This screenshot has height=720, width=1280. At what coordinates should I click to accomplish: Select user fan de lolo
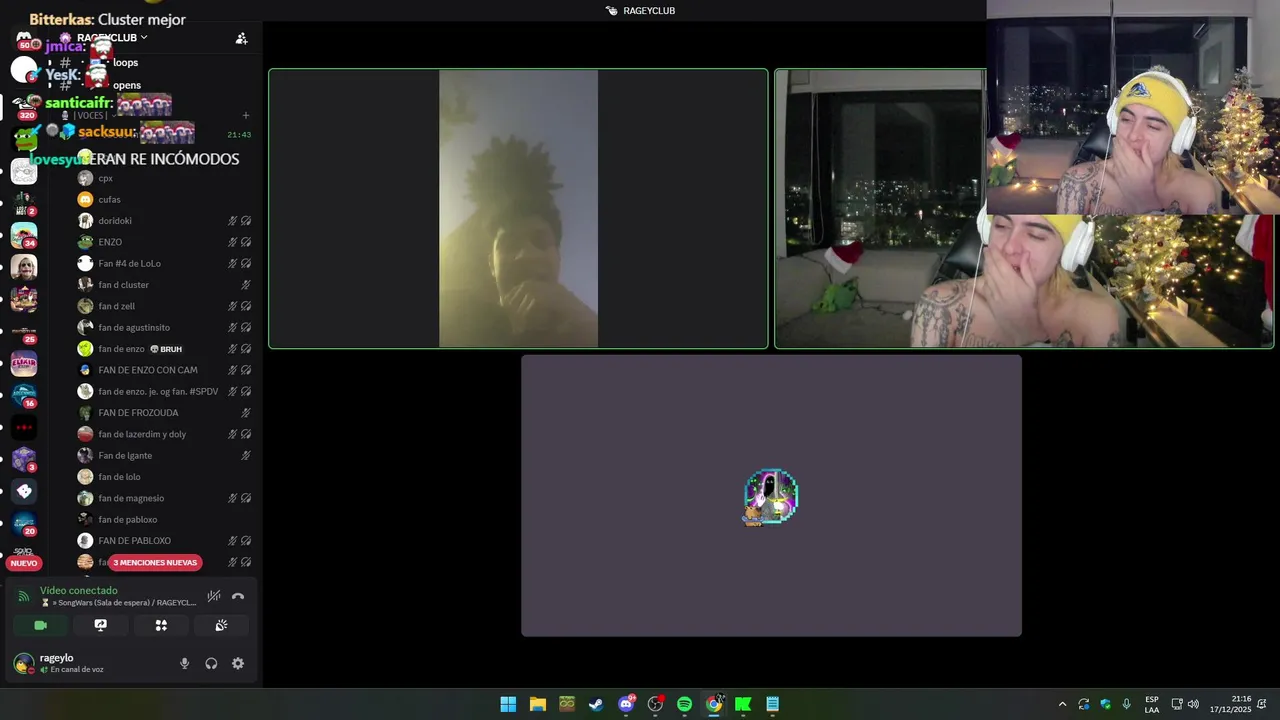164,477
